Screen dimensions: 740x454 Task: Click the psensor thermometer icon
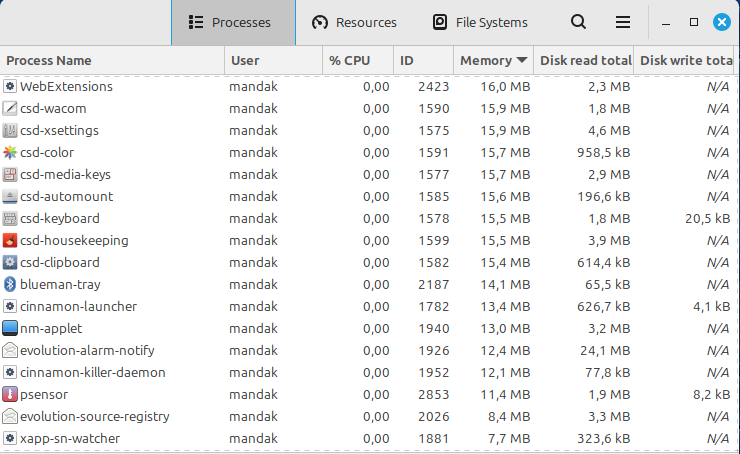(10, 395)
